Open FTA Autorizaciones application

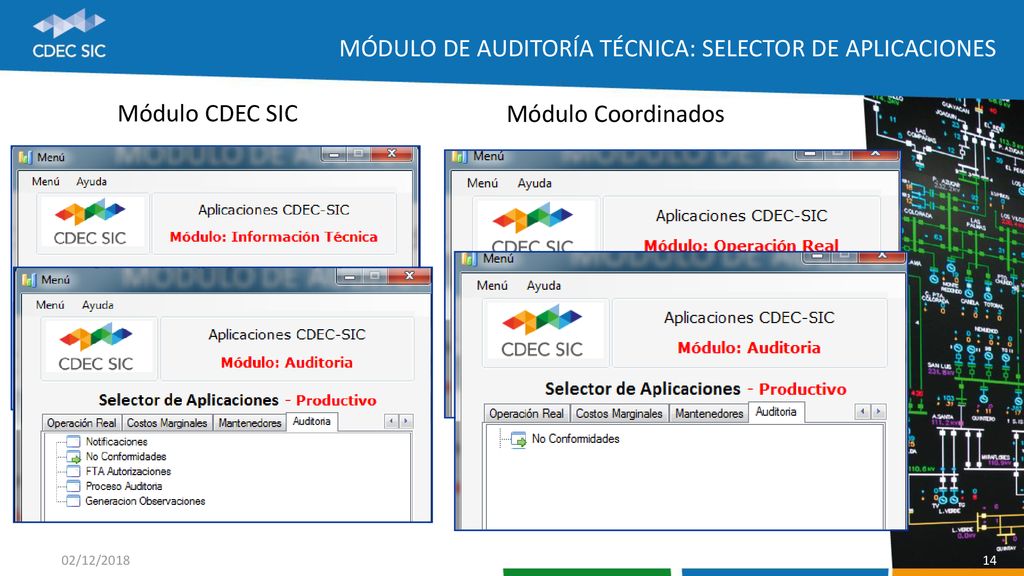click(128, 472)
